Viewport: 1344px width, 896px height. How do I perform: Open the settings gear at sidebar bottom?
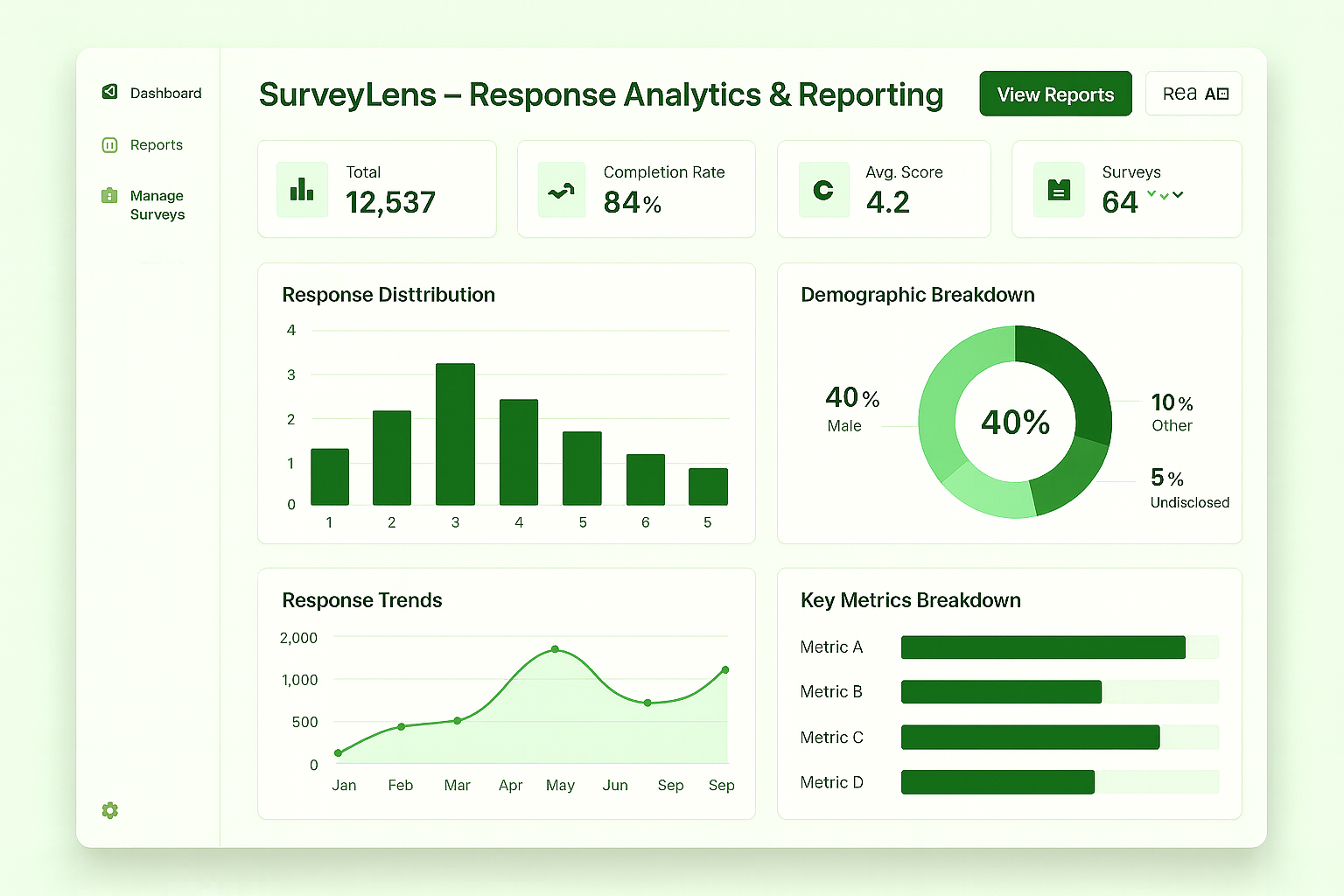[109, 810]
